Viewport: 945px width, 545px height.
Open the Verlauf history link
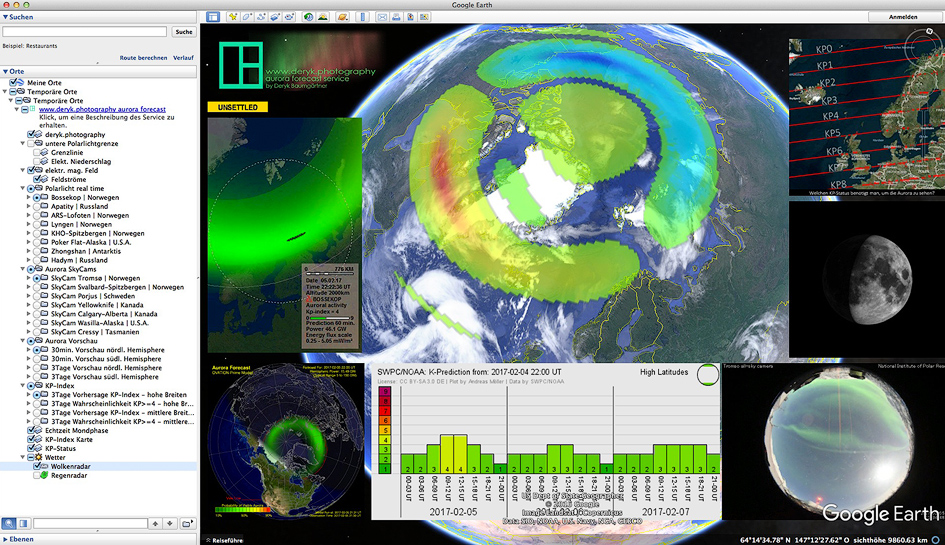[183, 58]
